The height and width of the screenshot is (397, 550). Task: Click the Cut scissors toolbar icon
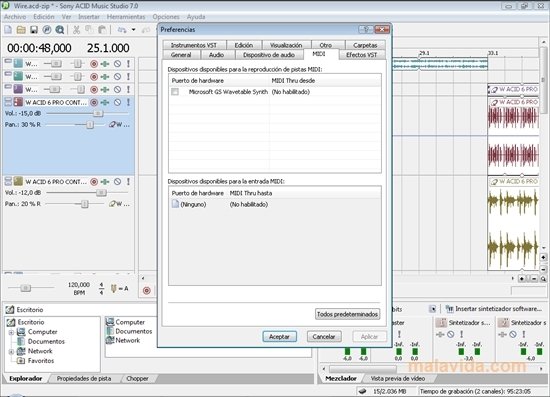(76, 30)
